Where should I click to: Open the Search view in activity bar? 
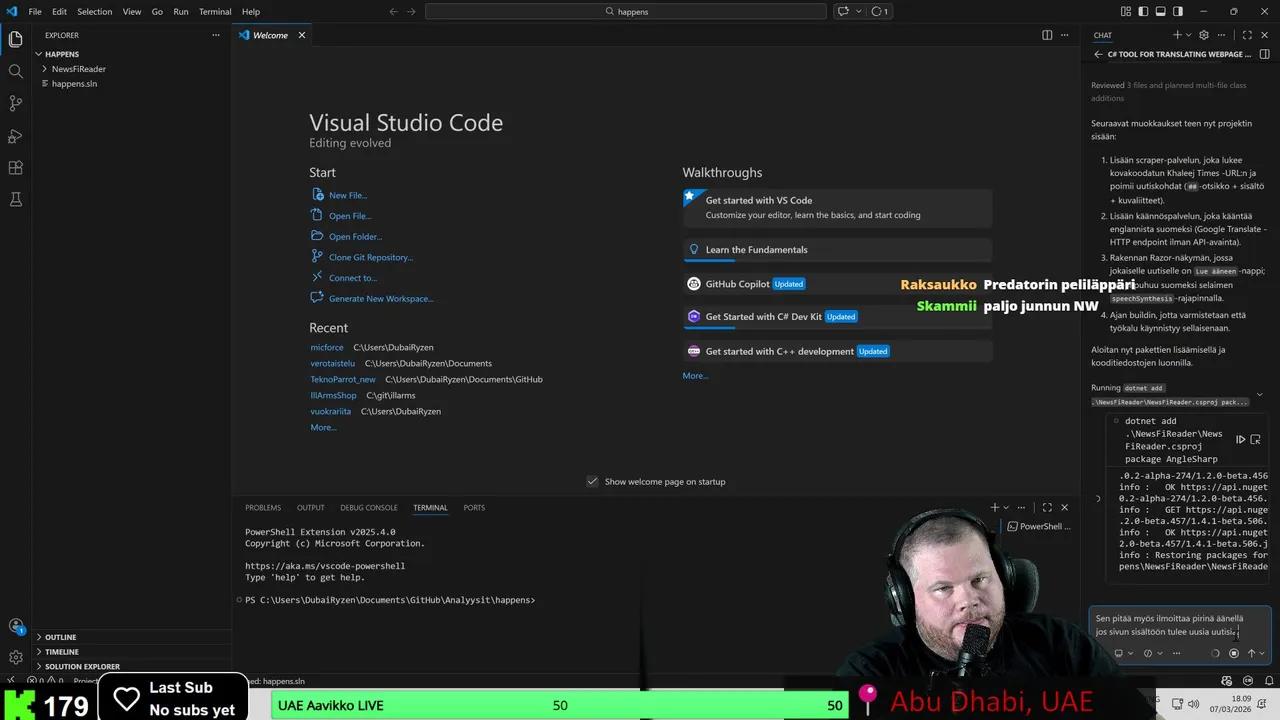pos(16,72)
